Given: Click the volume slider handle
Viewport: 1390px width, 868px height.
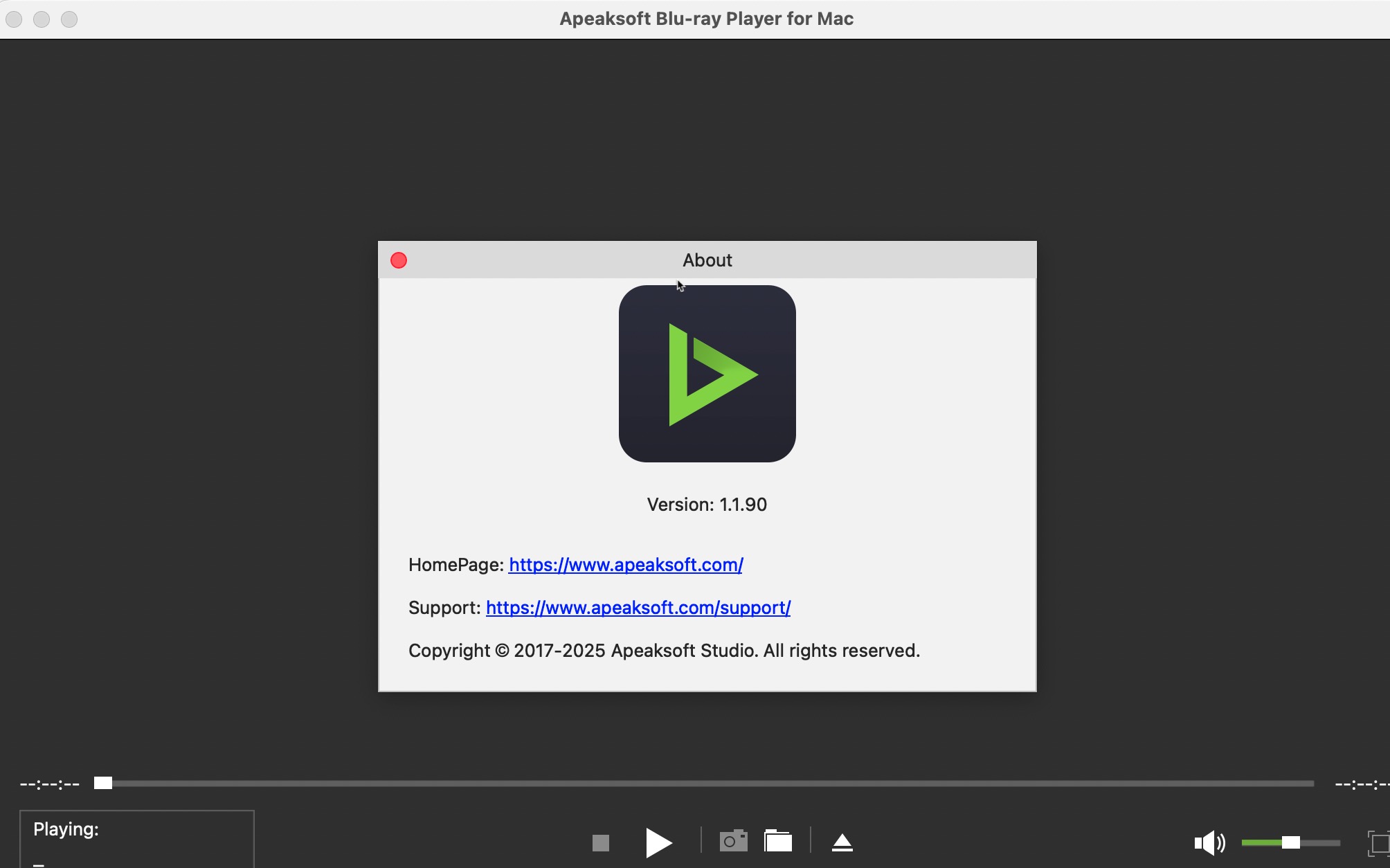Looking at the screenshot, I should click(x=1290, y=842).
